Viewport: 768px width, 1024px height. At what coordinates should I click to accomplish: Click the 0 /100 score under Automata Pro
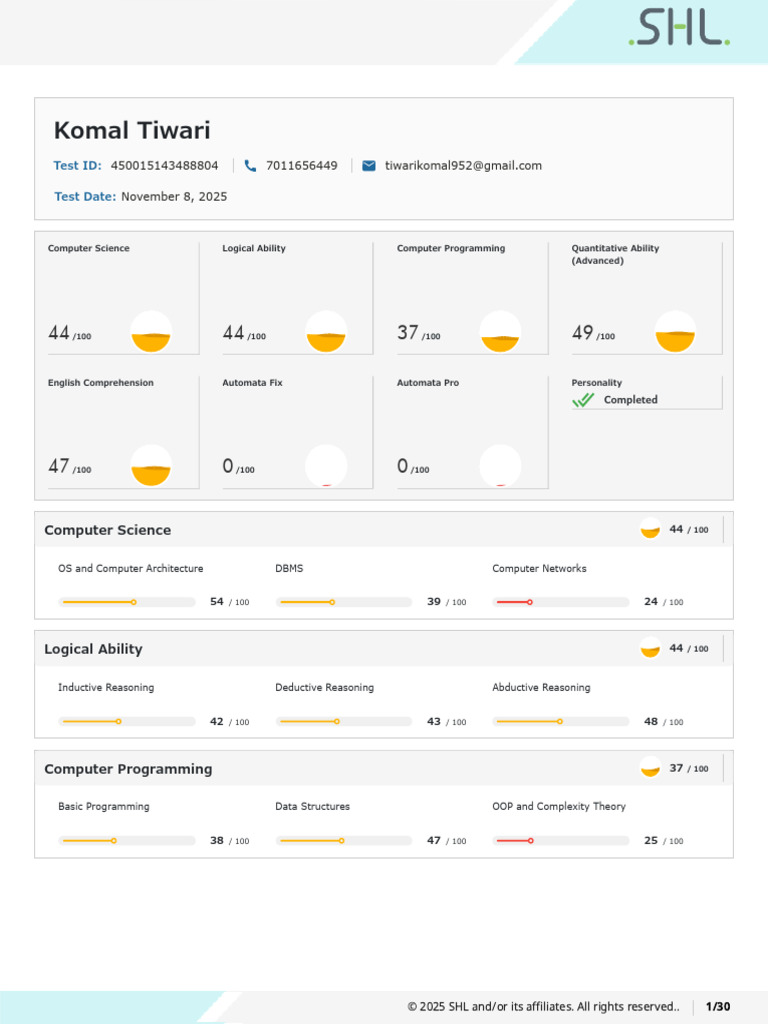(413, 466)
